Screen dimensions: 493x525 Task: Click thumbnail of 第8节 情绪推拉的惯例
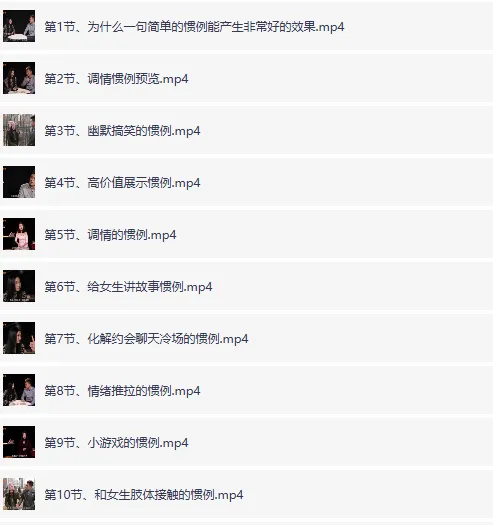(19, 390)
